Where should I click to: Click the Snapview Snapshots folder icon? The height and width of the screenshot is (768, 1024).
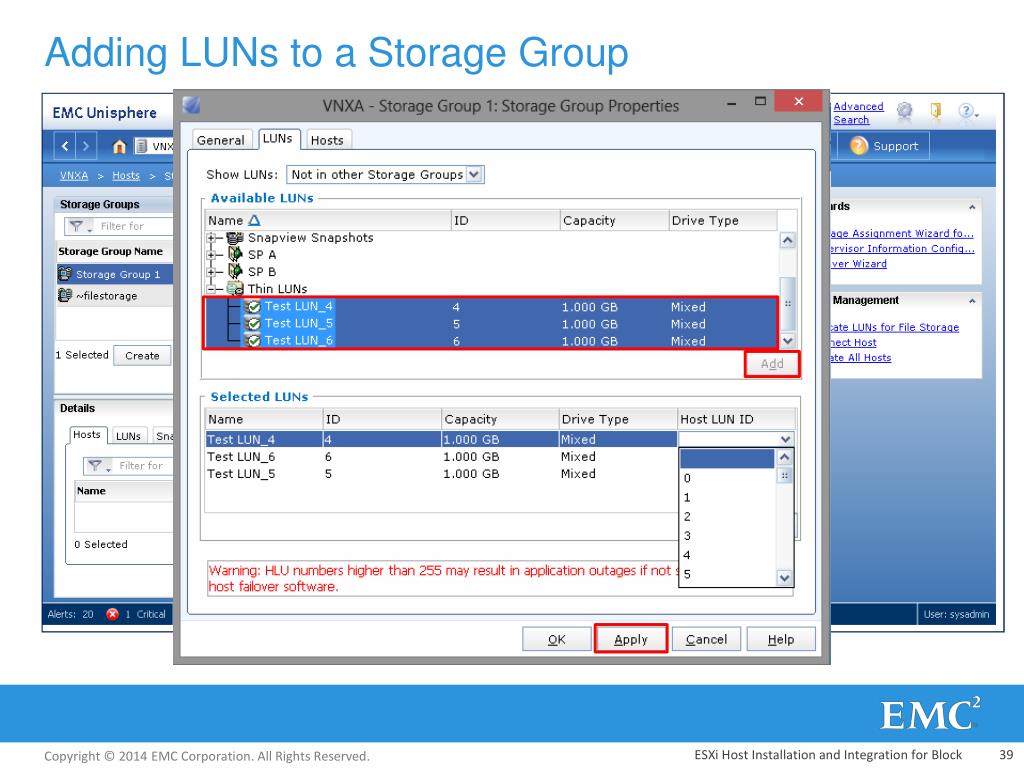click(x=235, y=238)
